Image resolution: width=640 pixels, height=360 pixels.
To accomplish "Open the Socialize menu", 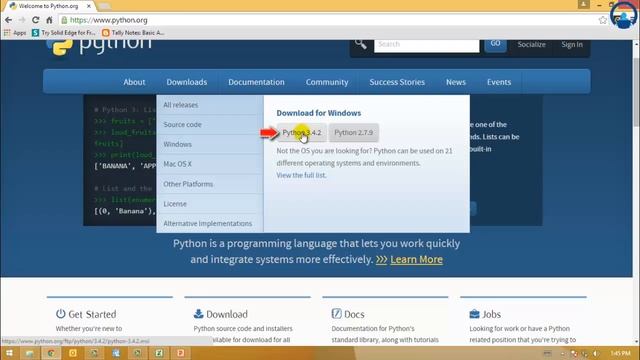I will (x=531, y=44).
